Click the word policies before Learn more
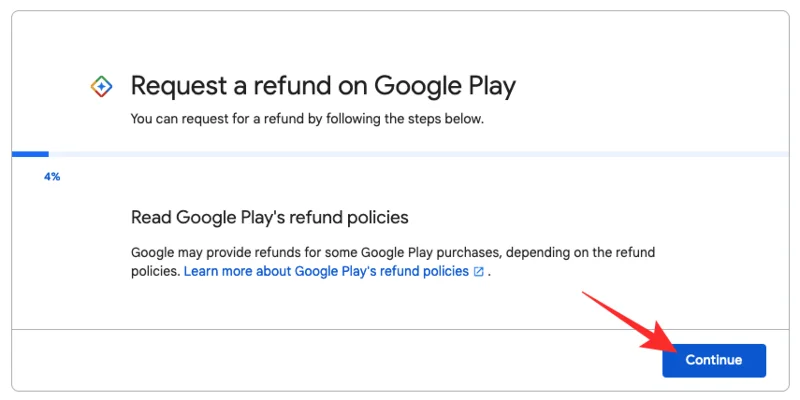 point(155,272)
